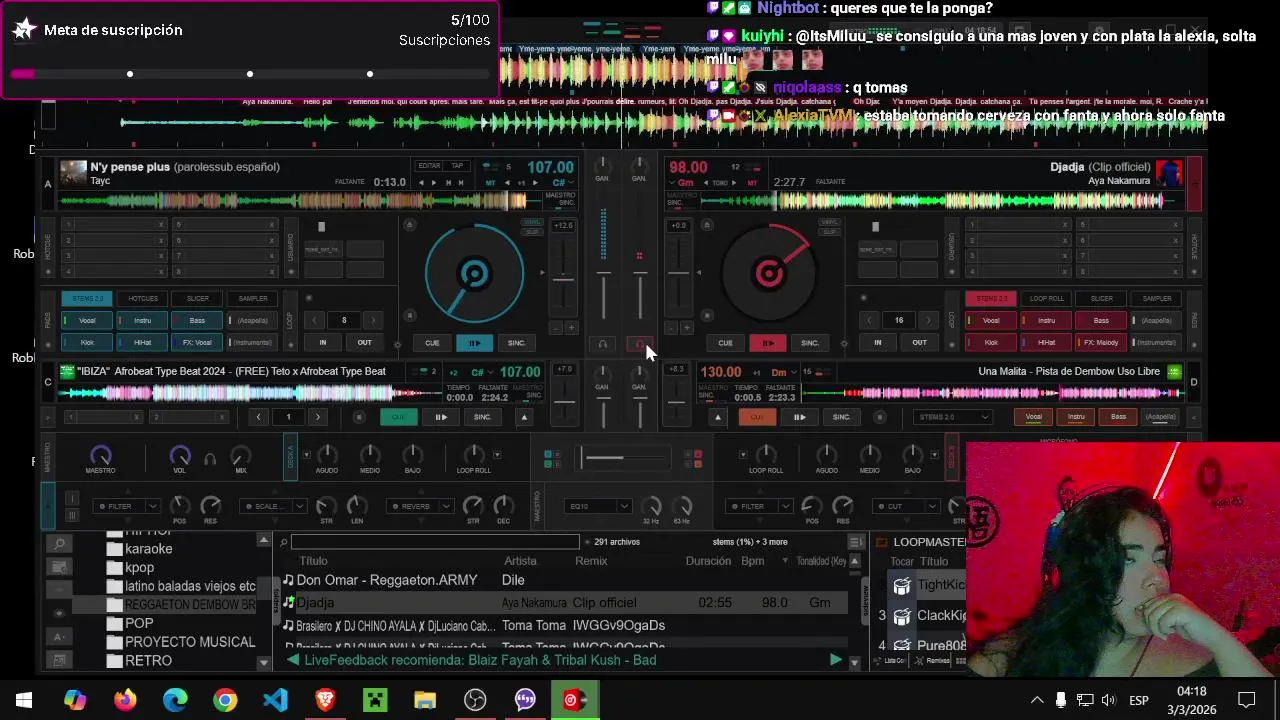
Task: Toggle Kick stem on deck A
Action: click(87, 342)
